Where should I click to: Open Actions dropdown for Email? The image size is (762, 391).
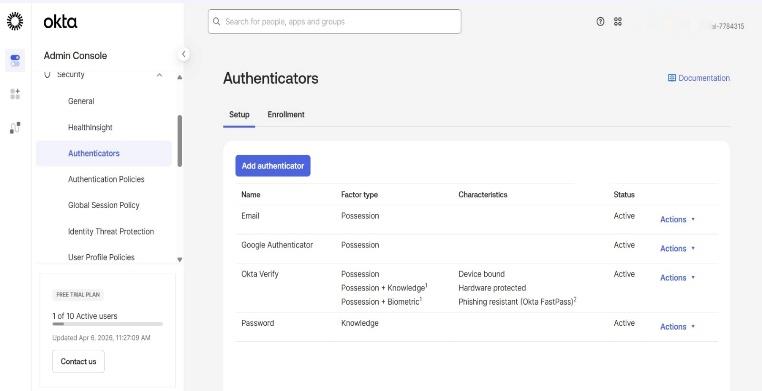tap(677, 220)
